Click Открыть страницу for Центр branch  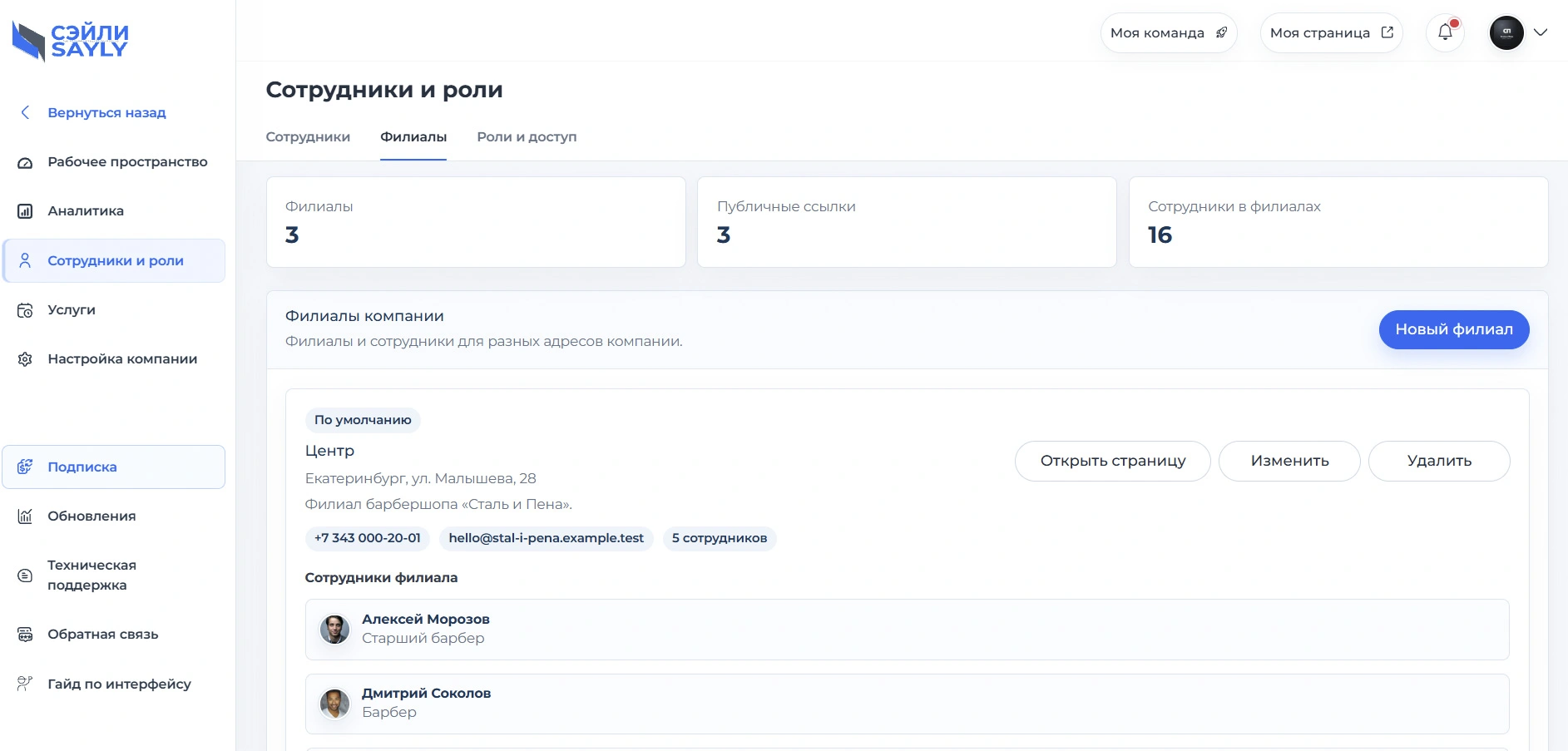(1113, 461)
